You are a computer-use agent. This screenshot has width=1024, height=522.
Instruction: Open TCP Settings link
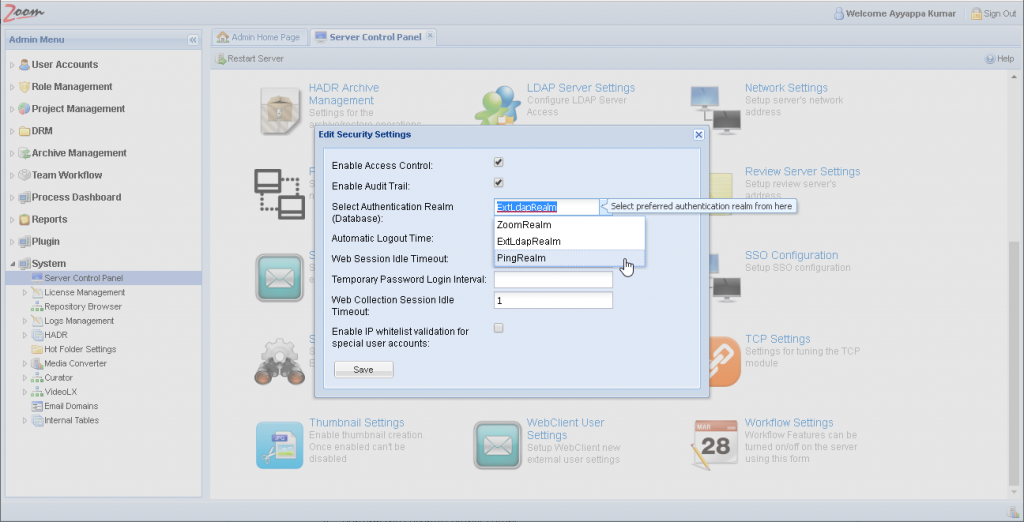coord(778,339)
